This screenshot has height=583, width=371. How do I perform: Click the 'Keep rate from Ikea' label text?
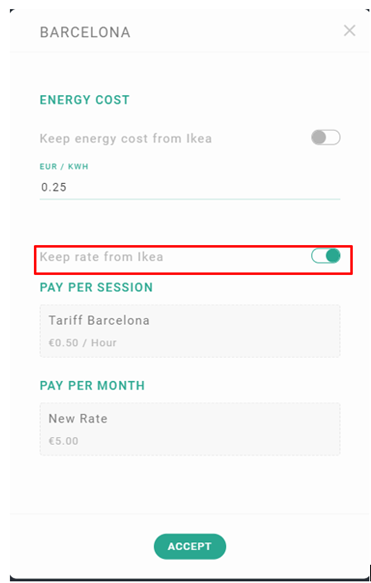pyautogui.click(x=101, y=257)
